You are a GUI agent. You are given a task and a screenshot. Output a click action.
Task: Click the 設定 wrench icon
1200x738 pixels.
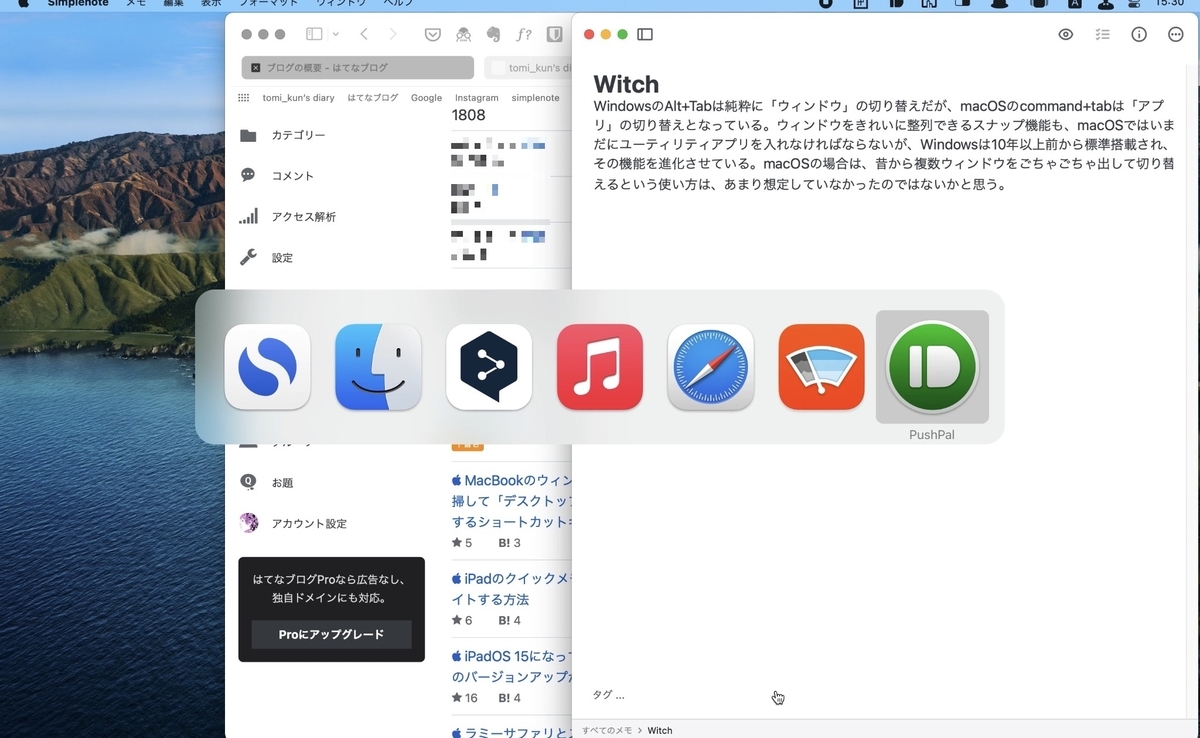coord(248,257)
